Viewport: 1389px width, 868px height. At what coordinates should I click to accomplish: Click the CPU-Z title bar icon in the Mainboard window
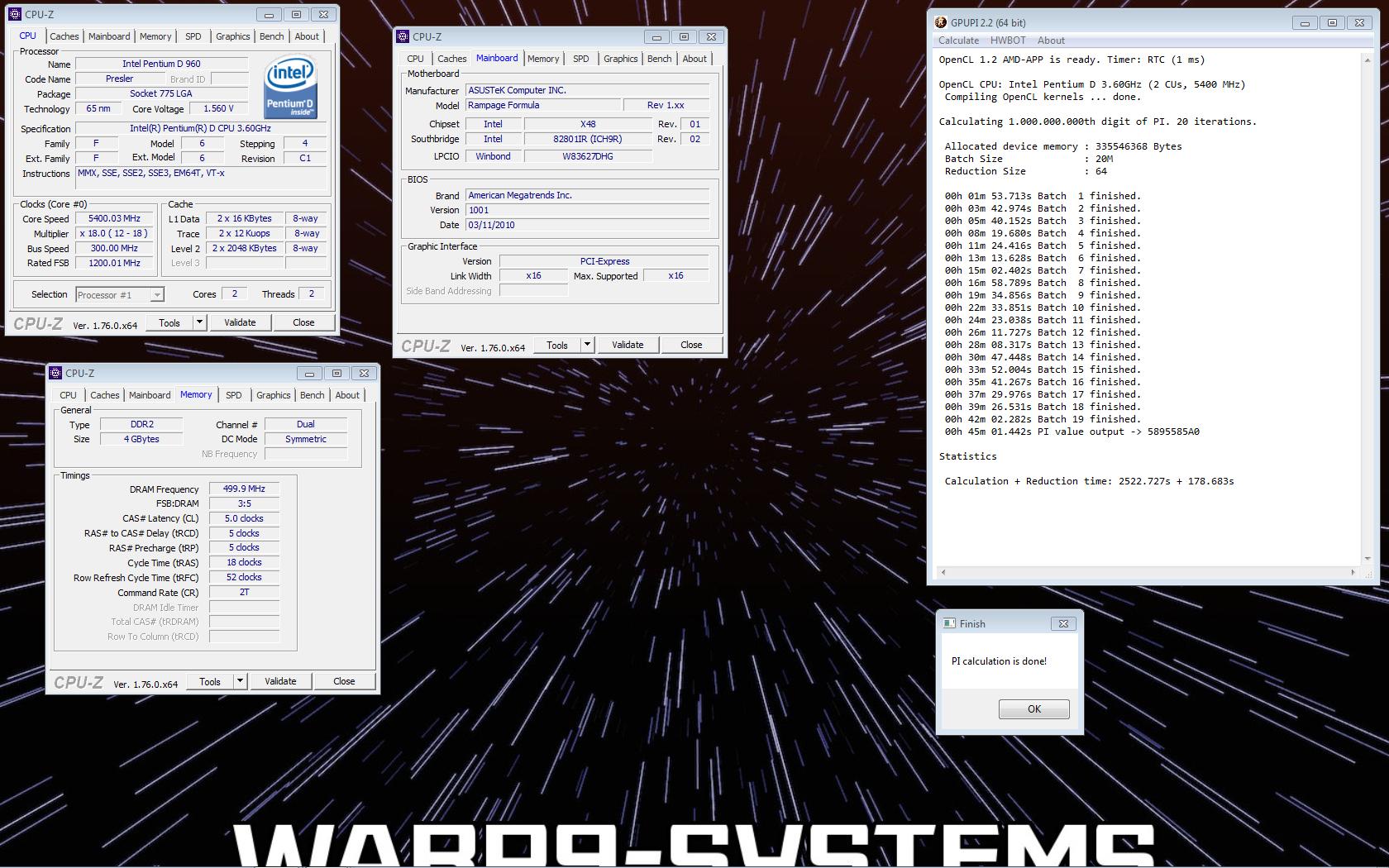403,36
